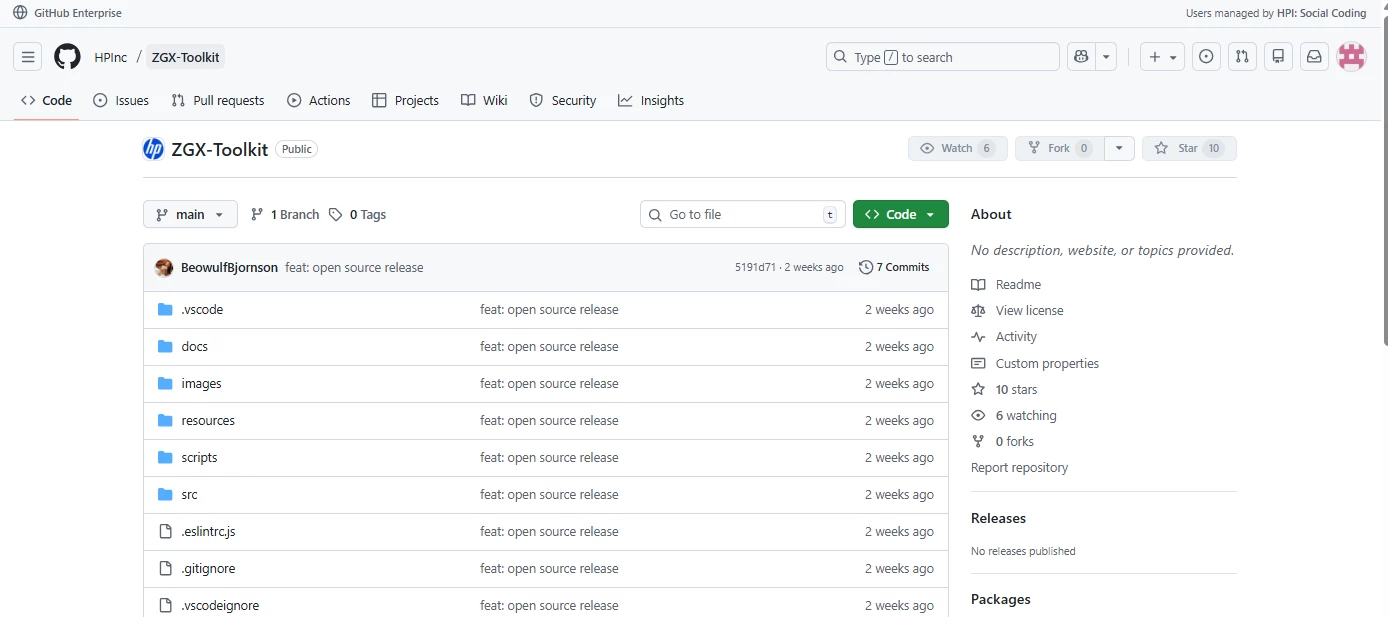
Task: Click the Go to file search box
Action: point(743,214)
